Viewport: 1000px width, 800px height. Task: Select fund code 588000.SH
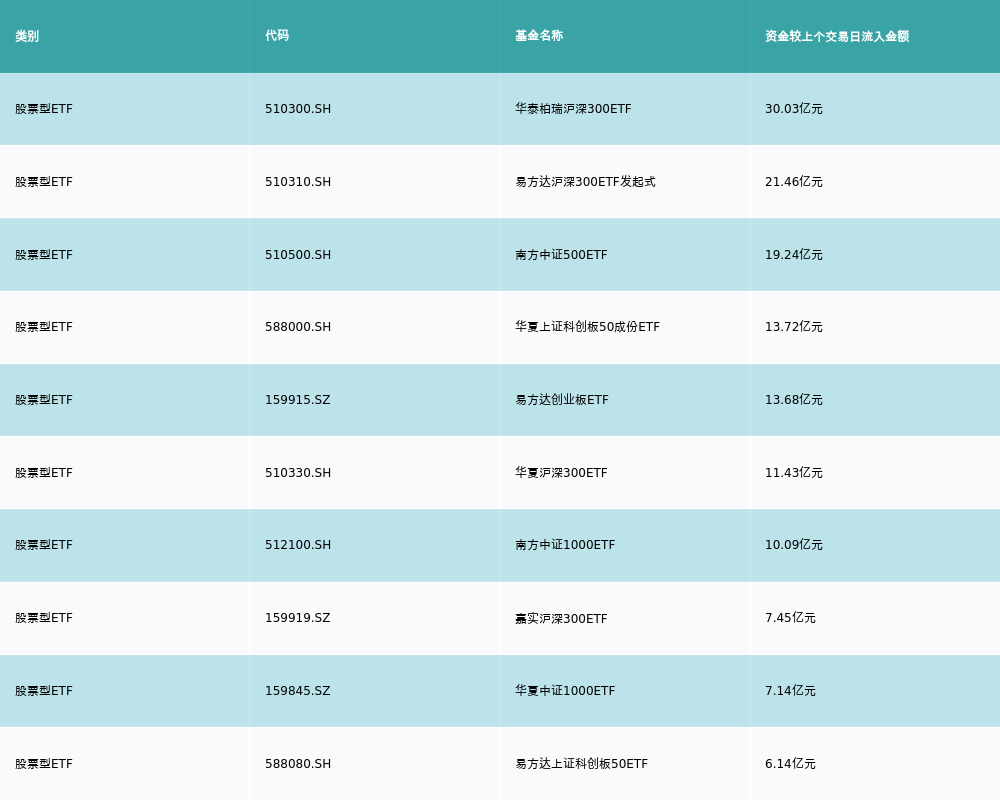(298, 327)
